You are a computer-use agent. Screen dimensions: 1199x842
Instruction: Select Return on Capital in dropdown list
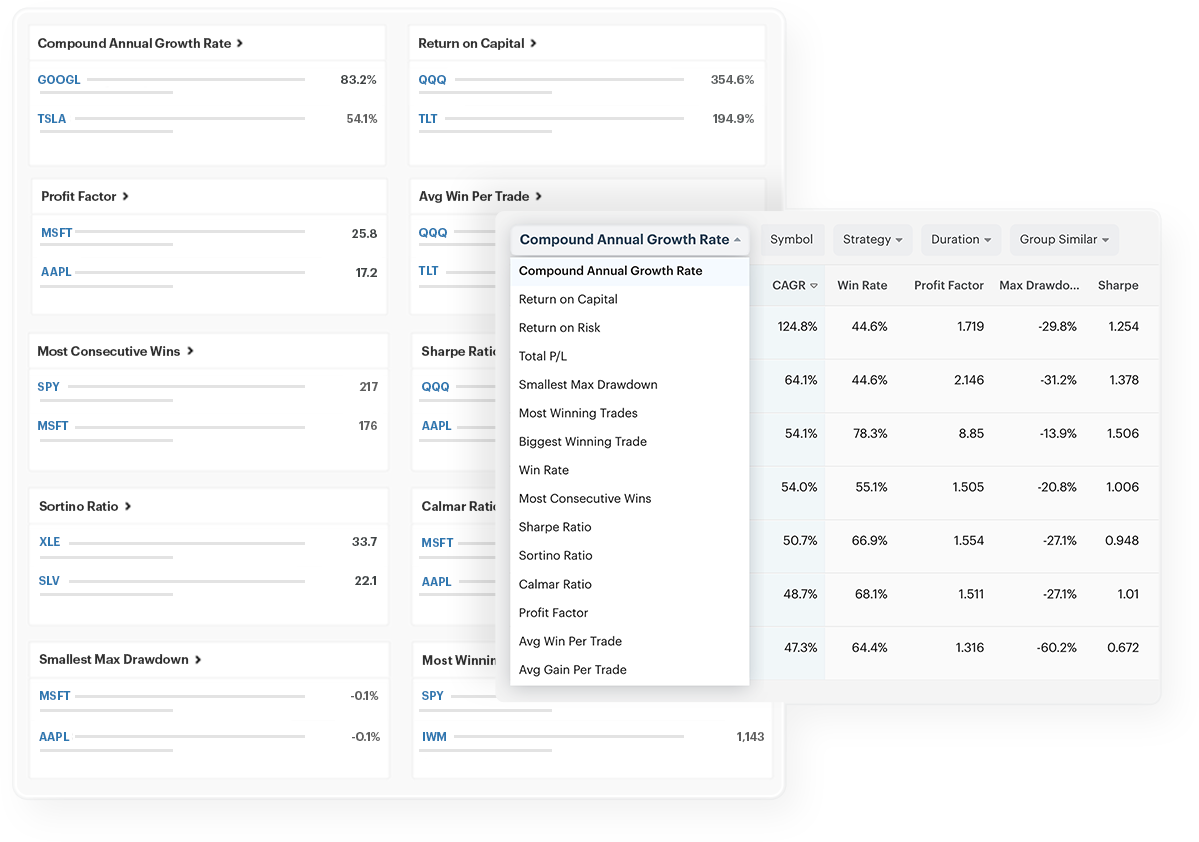coord(629,299)
